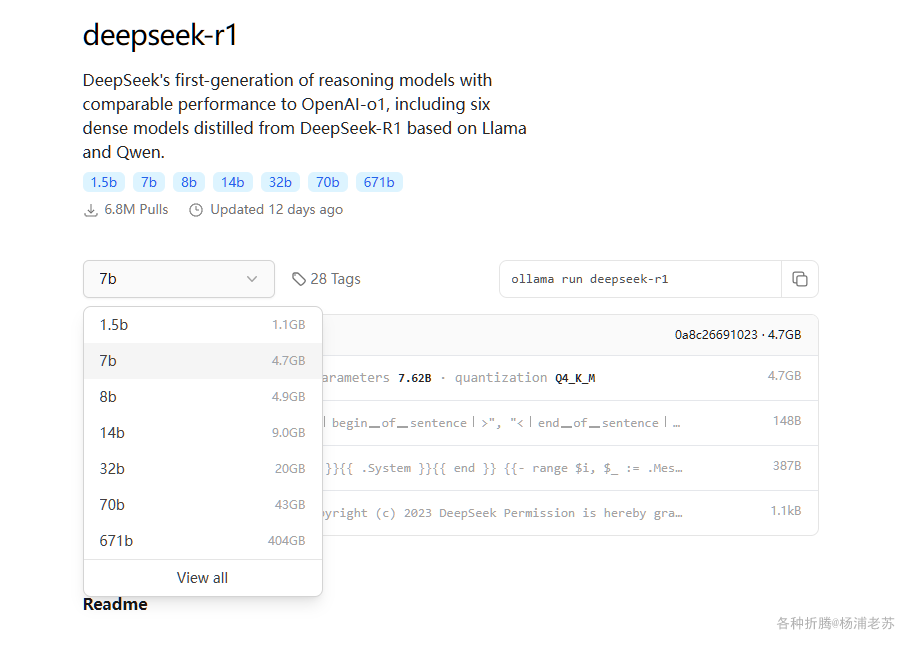
Task: Click the ollama run deepseek-r1 command field
Action: (640, 279)
